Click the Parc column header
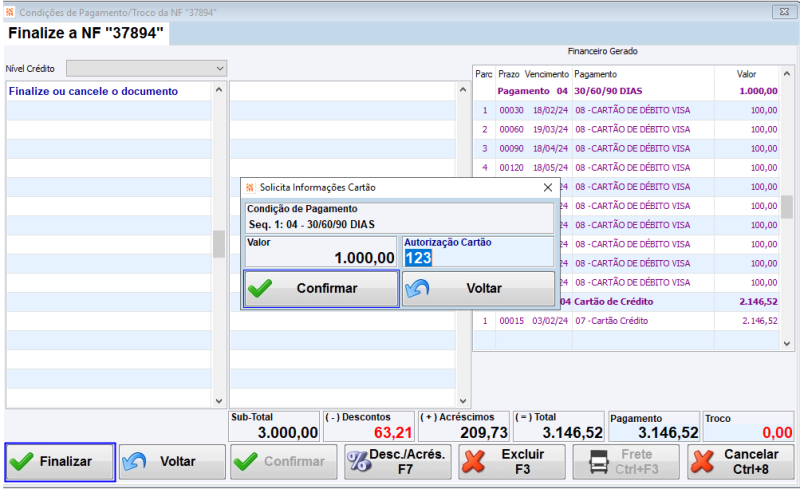The height and width of the screenshot is (489, 800). click(484, 74)
